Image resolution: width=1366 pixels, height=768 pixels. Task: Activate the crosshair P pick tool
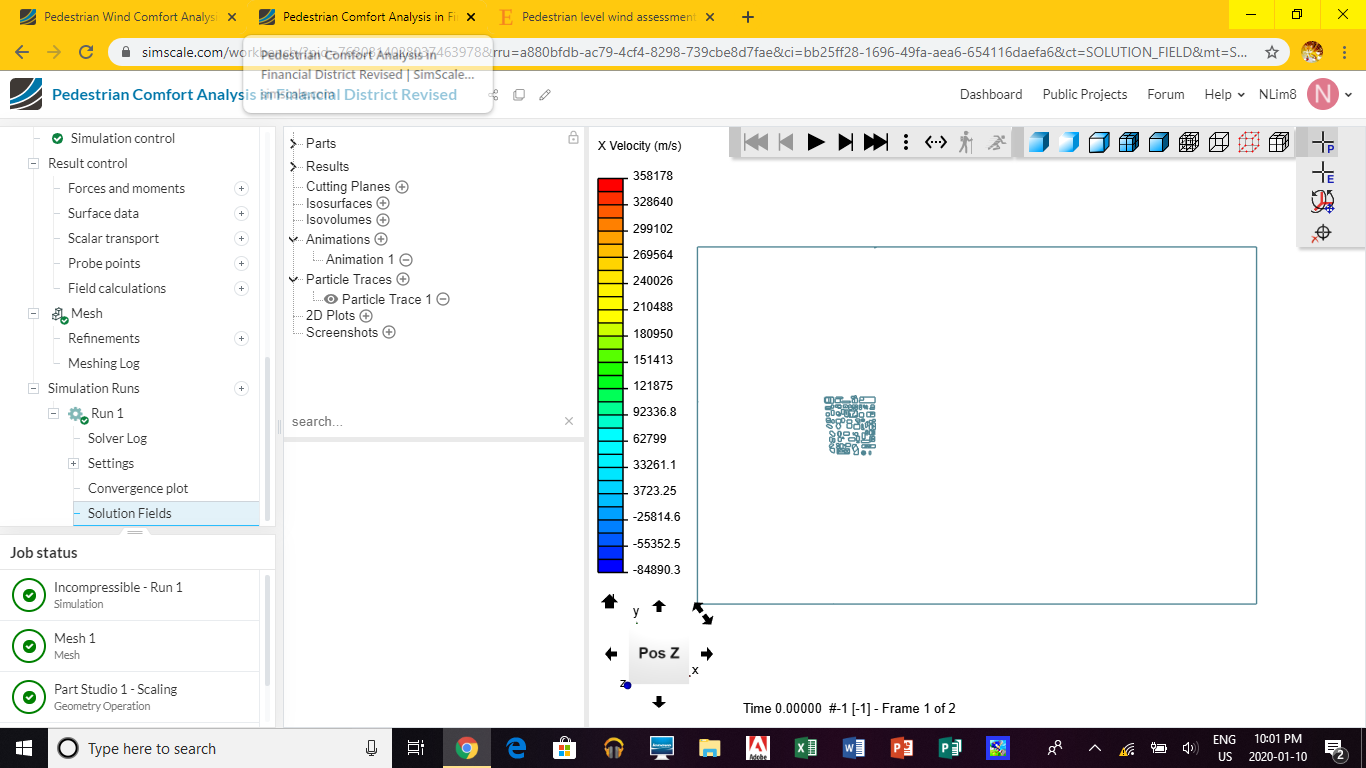click(1323, 142)
